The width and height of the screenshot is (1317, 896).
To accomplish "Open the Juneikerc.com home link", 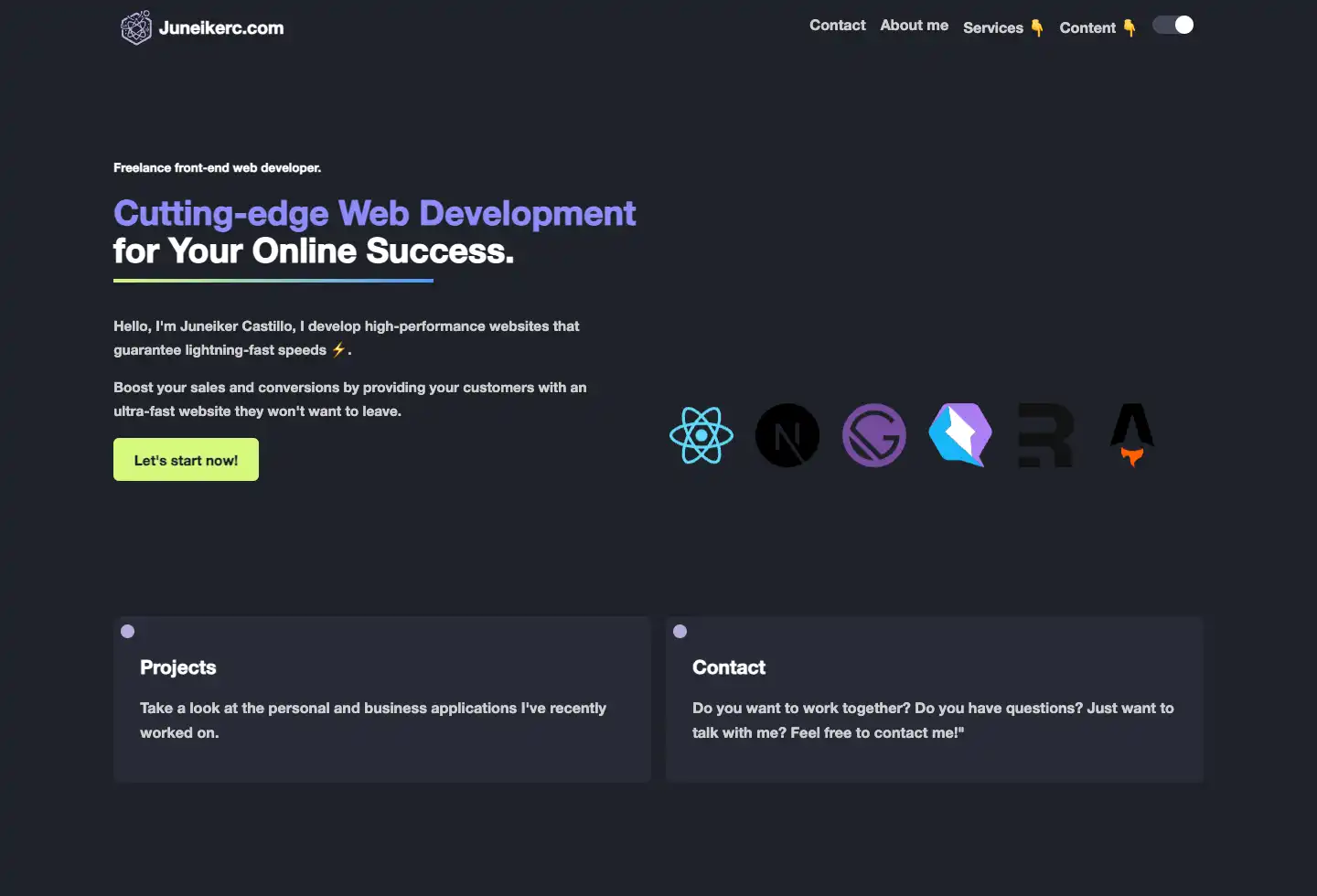I will pos(203,27).
